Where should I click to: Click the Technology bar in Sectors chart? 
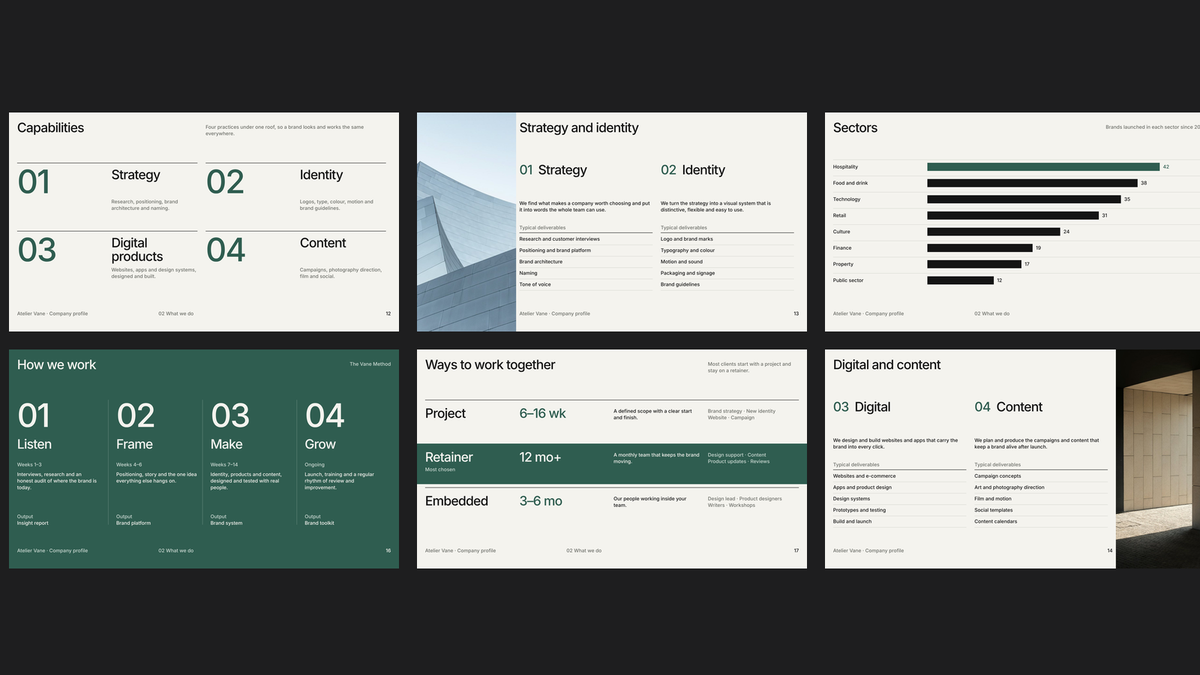pyautogui.click(x=1024, y=199)
